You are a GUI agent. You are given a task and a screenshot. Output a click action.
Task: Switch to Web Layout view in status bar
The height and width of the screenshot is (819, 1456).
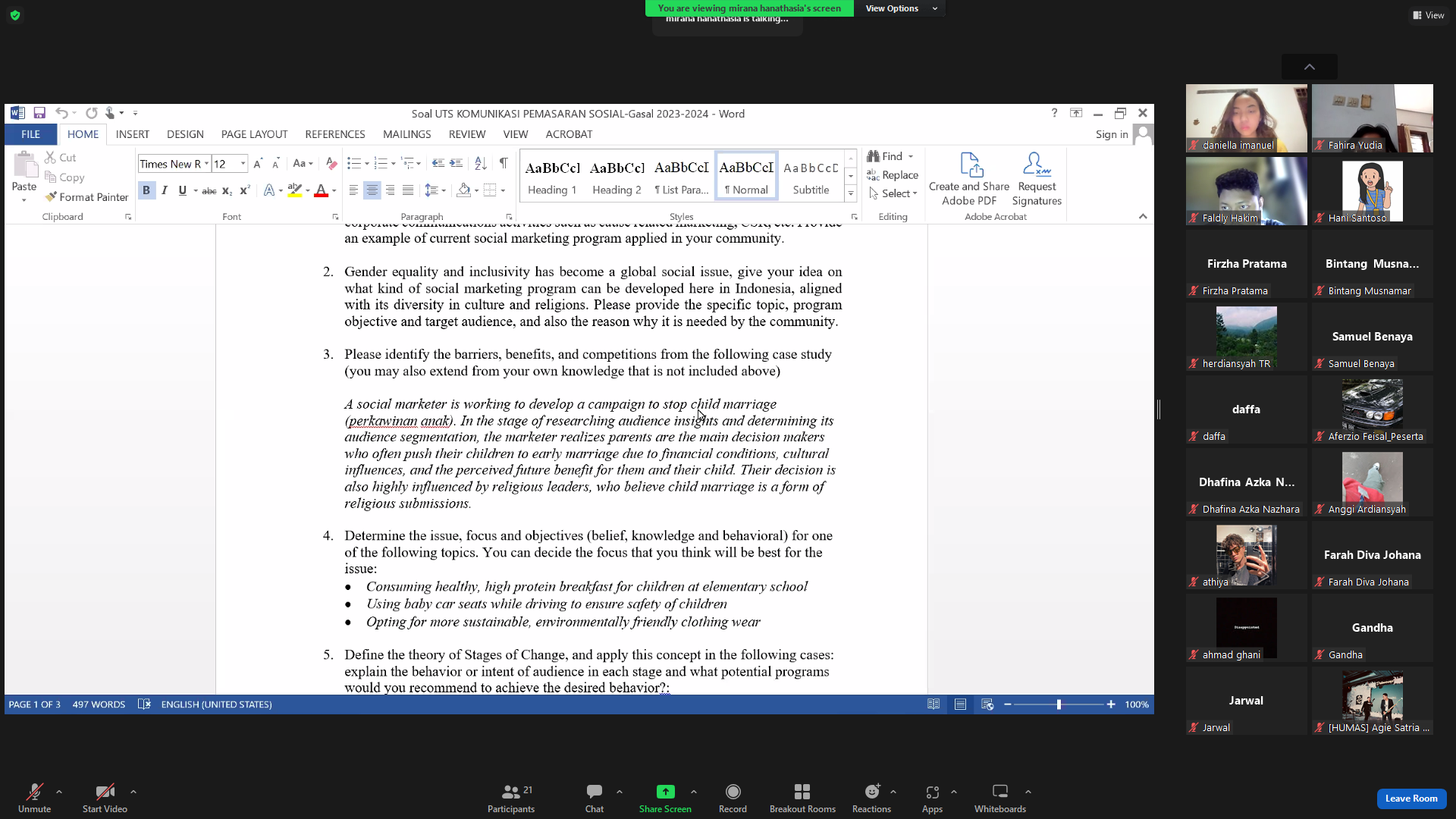click(x=987, y=704)
